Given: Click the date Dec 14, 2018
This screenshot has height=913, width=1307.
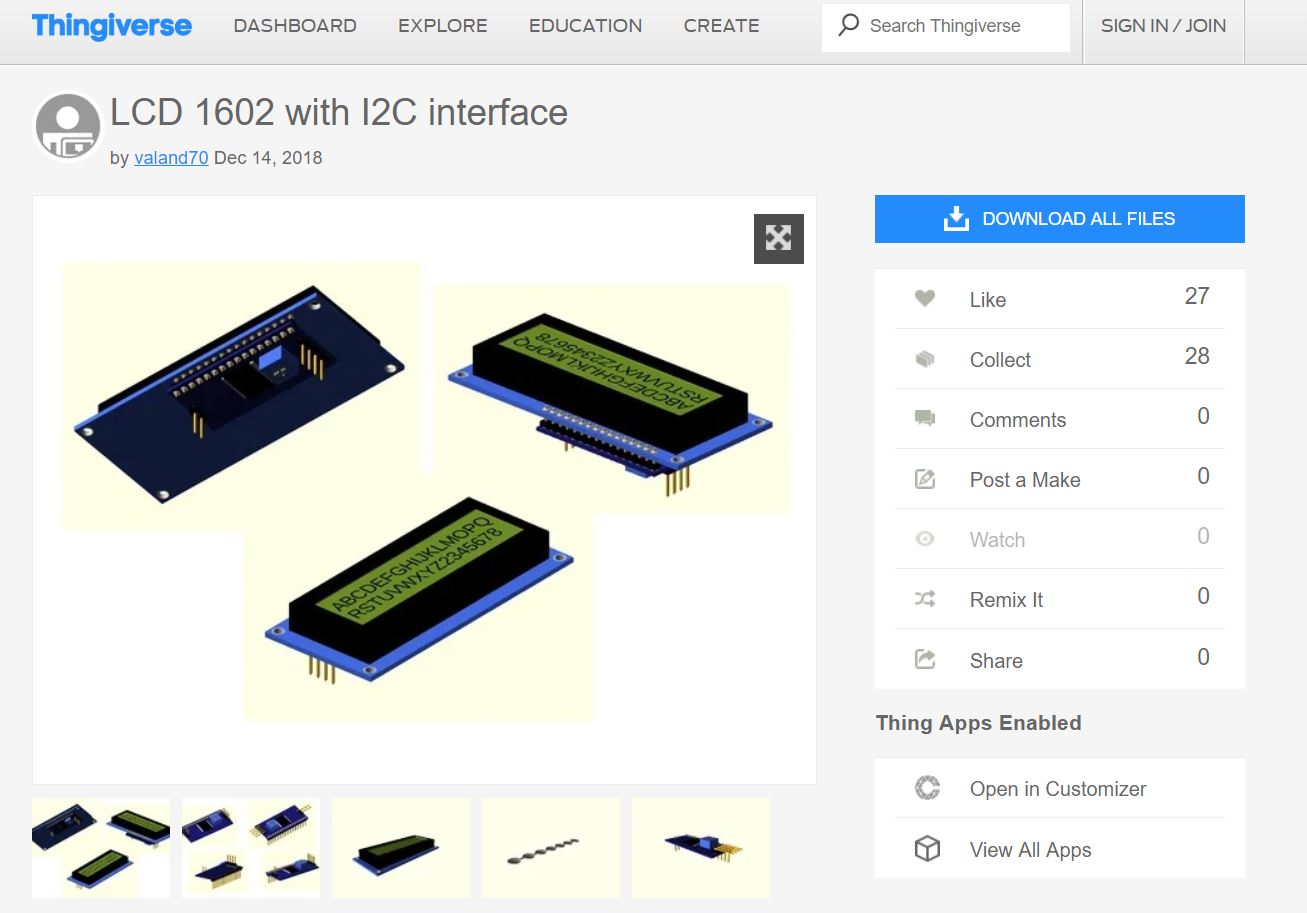Looking at the screenshot, I should (268, 158).
